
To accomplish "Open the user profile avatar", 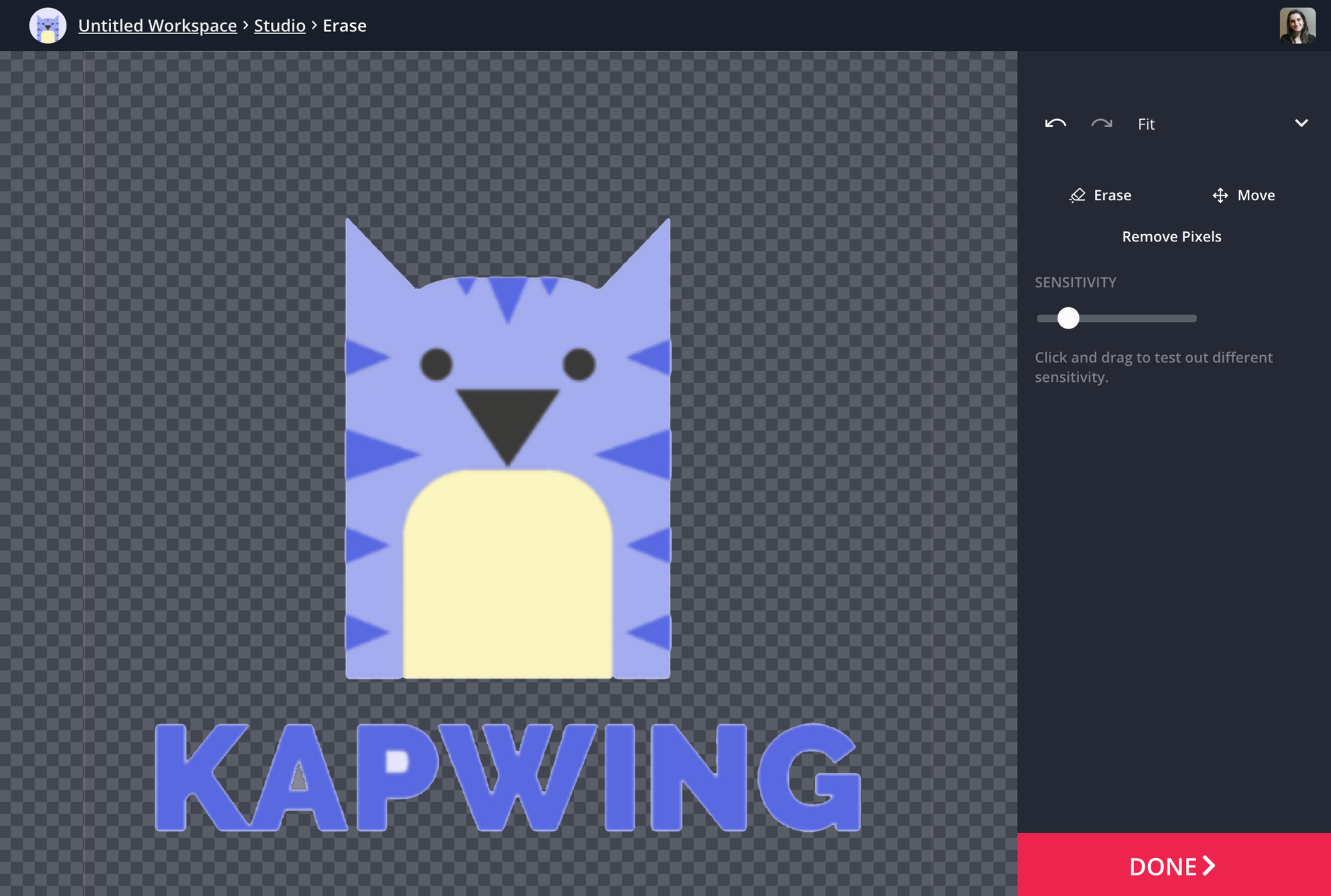I will pos(1297,26).
